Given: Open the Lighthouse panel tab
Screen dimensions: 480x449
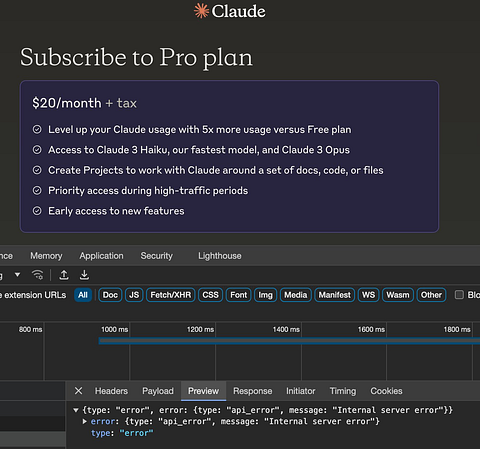Looking at the screenshot, I should point(220,256).
